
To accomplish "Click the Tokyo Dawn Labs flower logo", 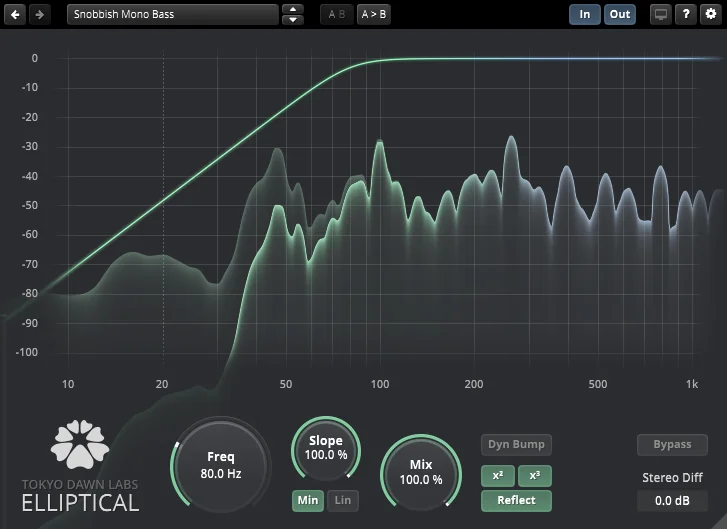I will point(80,444).
